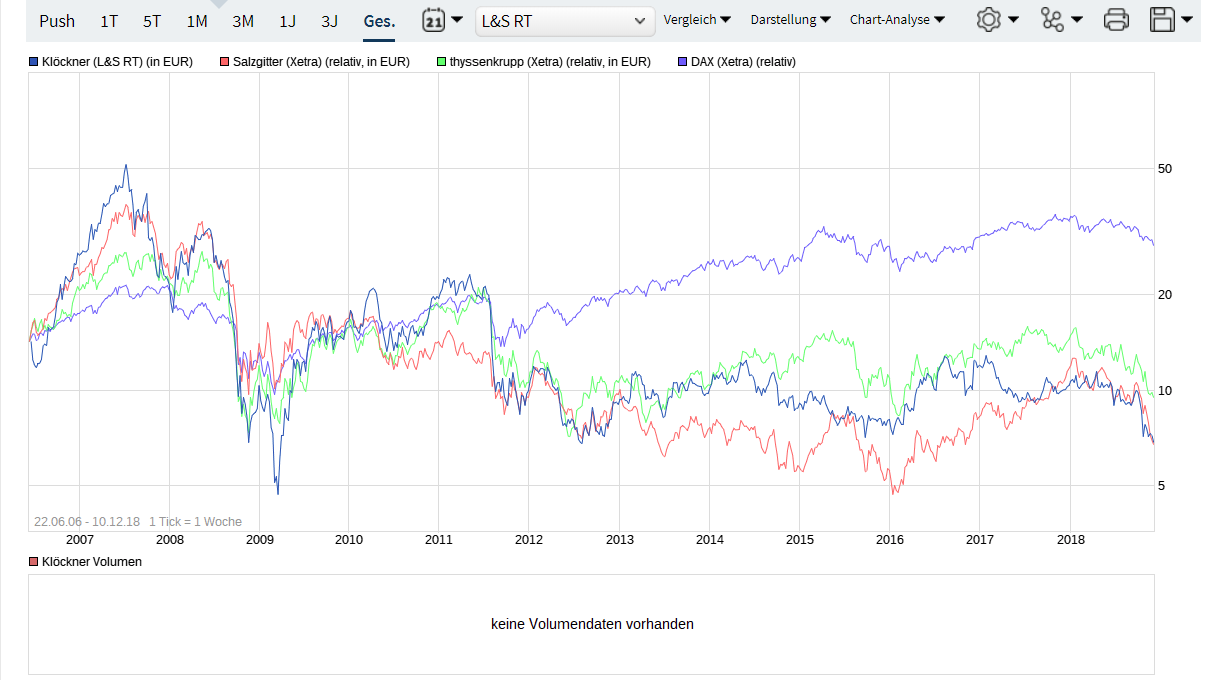Screen dimensions: 1210x680
Task: Click the 50 y-axis value
Action: [1164, 169]
